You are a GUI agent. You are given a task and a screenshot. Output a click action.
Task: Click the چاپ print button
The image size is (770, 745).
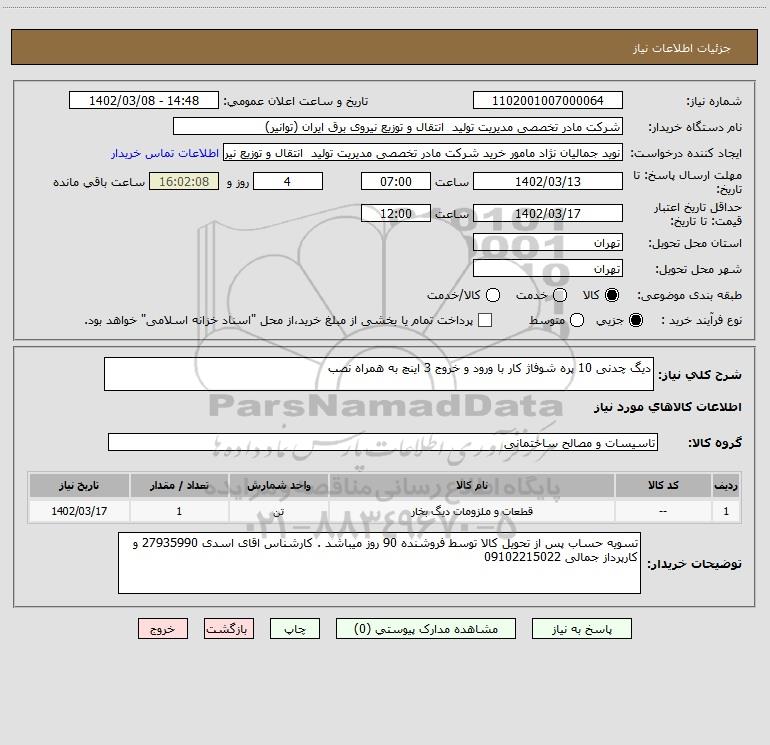(295, 629)
